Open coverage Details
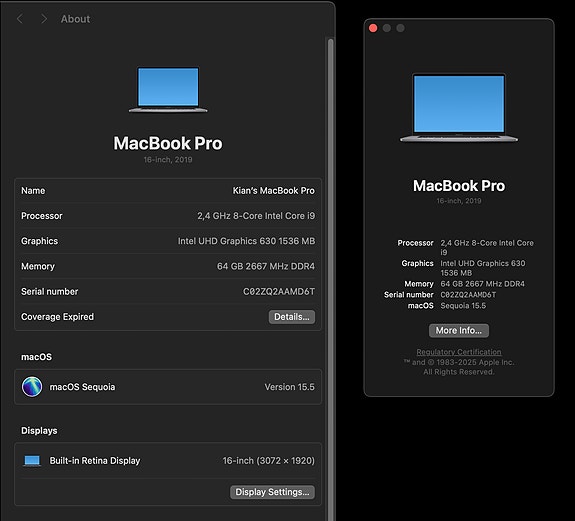Screen dimensions: 575x521 point(292,317)
